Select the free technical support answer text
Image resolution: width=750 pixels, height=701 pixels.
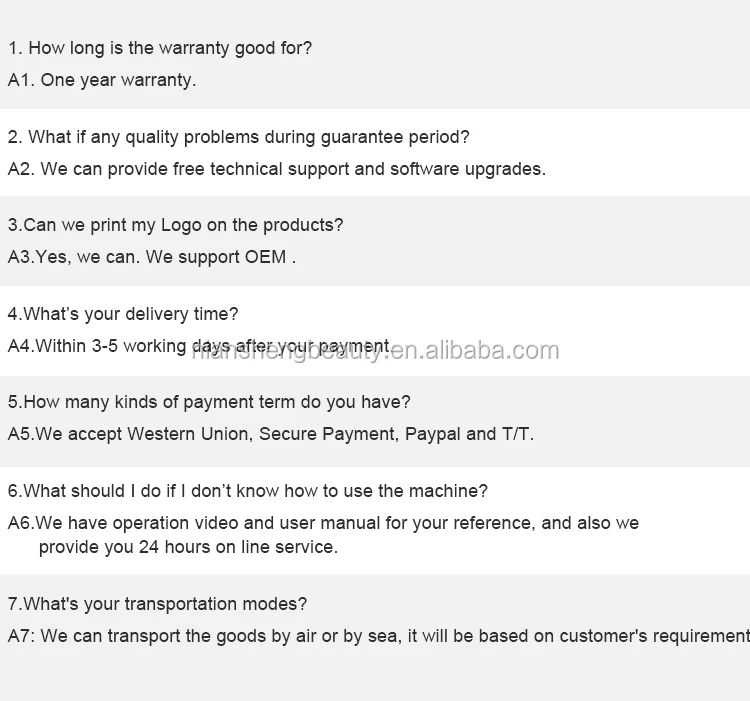coord(277,170)
